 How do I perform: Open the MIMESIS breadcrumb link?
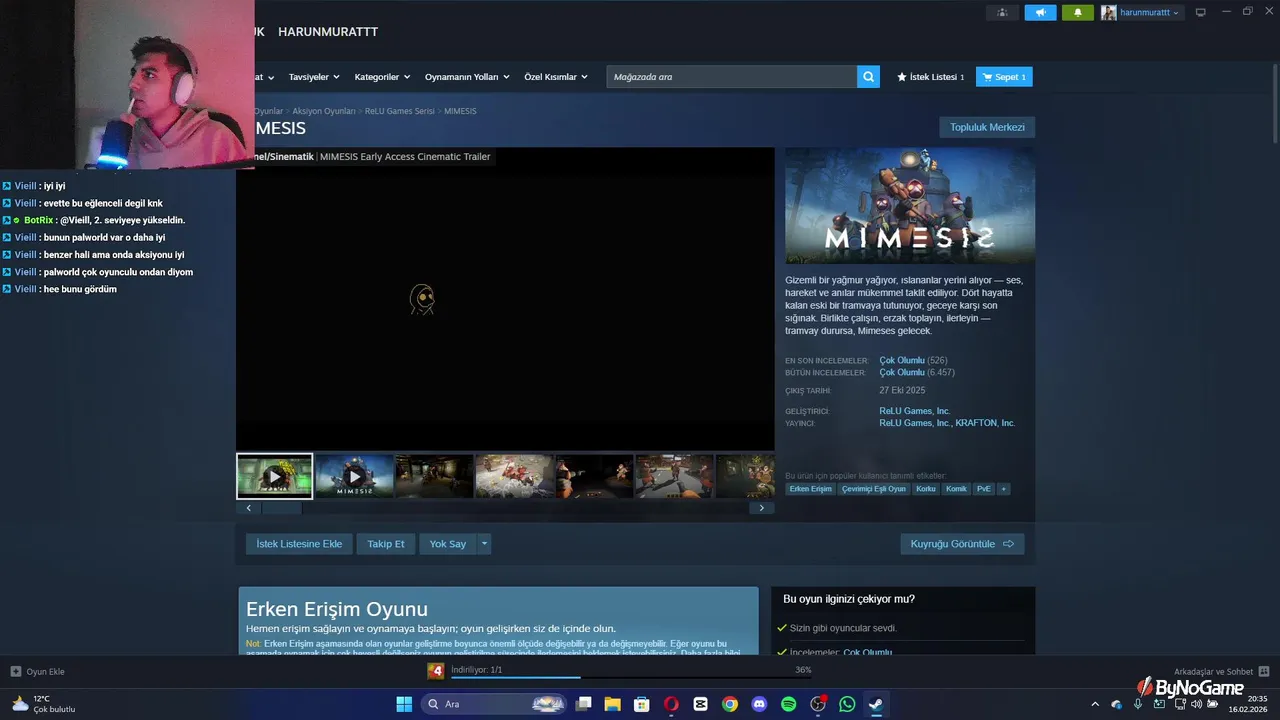460,111
